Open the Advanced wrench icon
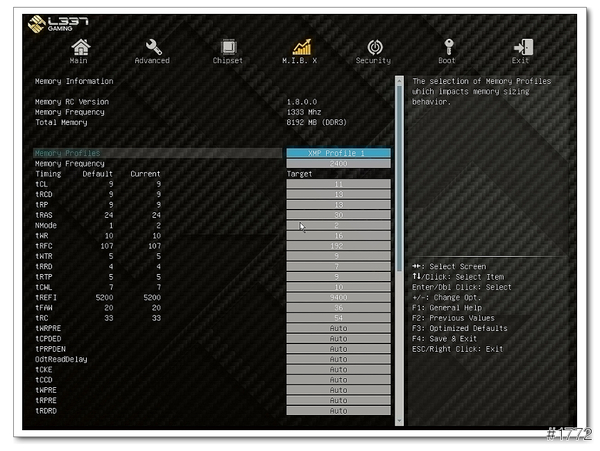The image size is (600, 451). (x=153, y=47)
